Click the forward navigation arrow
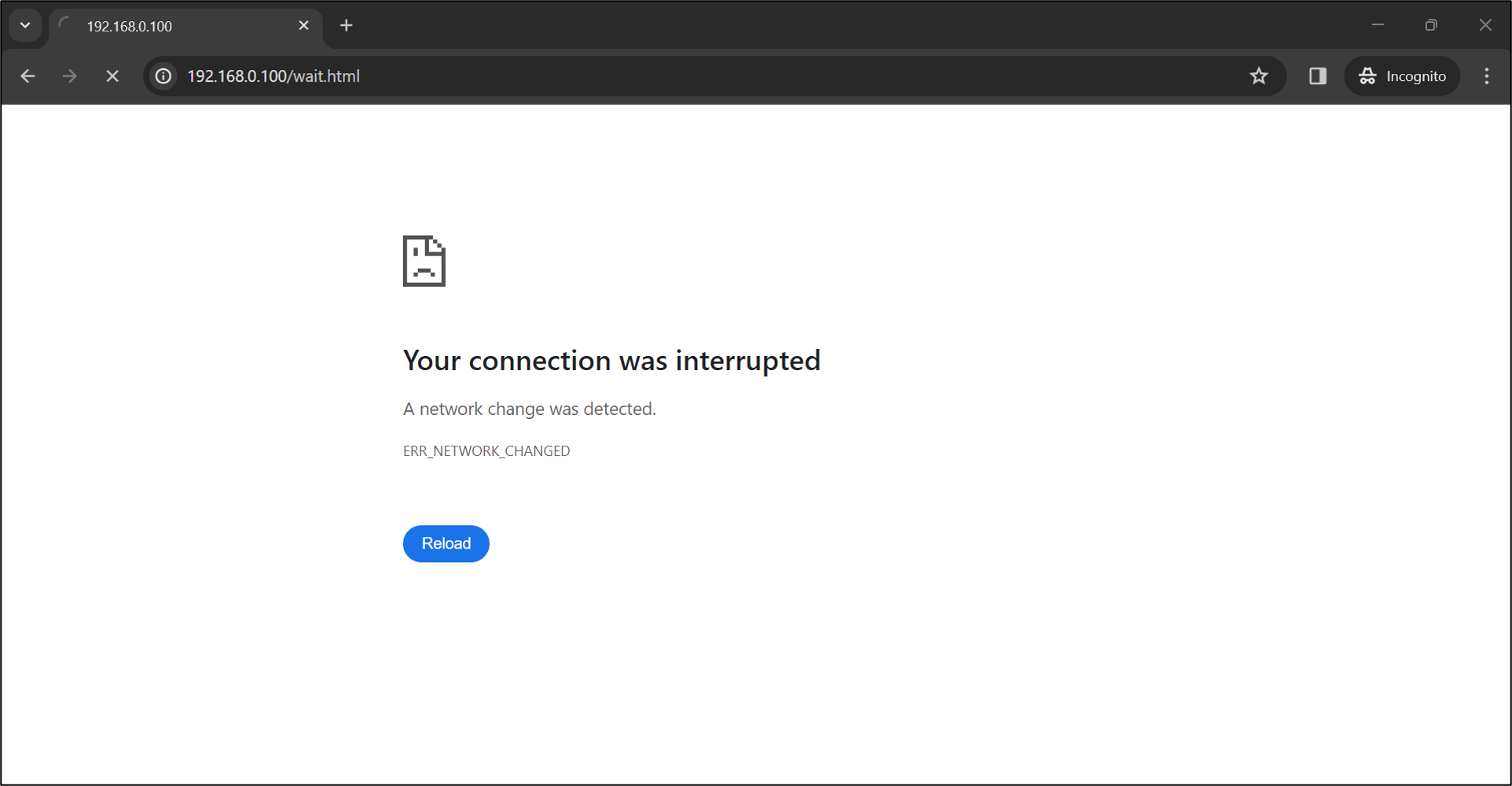1512x786 pixels. point(70,76)
